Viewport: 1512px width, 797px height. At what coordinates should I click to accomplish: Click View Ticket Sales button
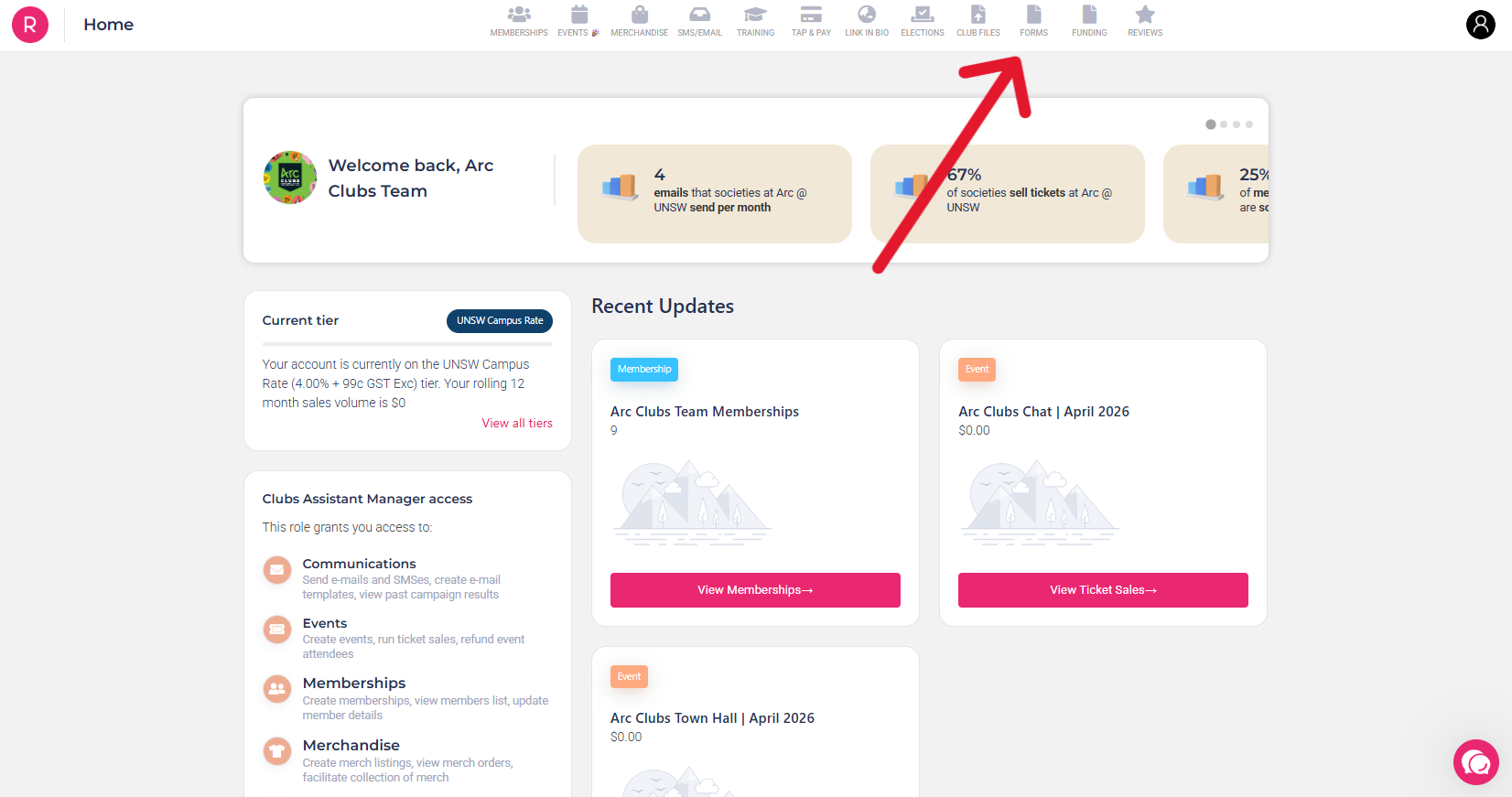point(1103,590)
